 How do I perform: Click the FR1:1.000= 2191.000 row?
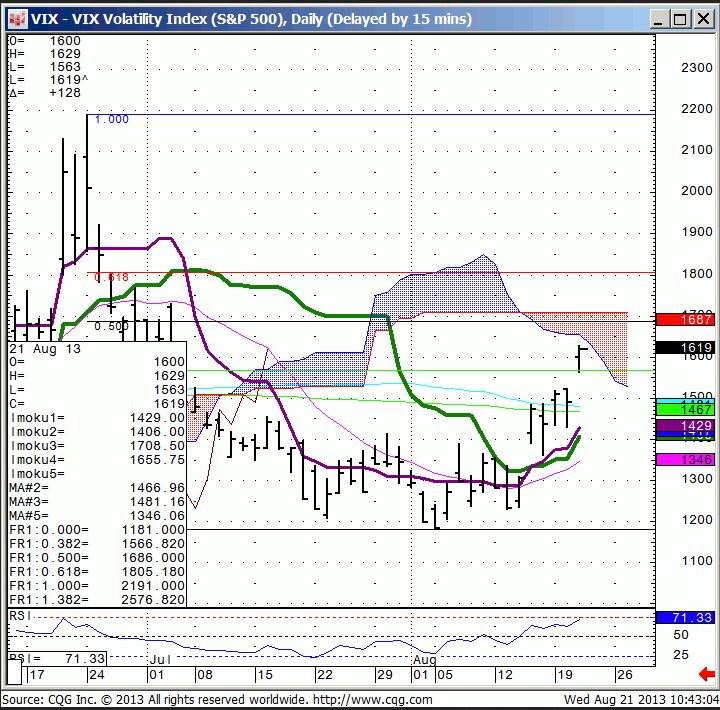coord(97,586)
